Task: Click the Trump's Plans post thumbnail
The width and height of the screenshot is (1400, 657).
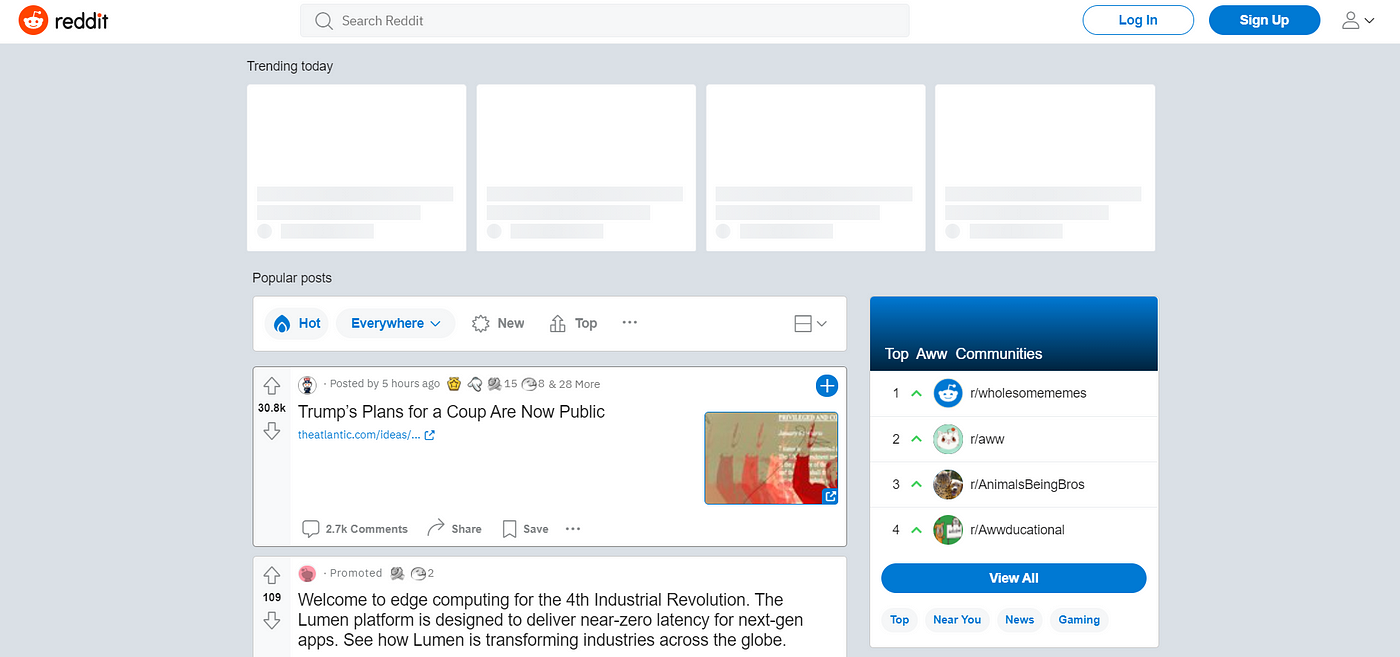Action: click(x=771, y=458)
